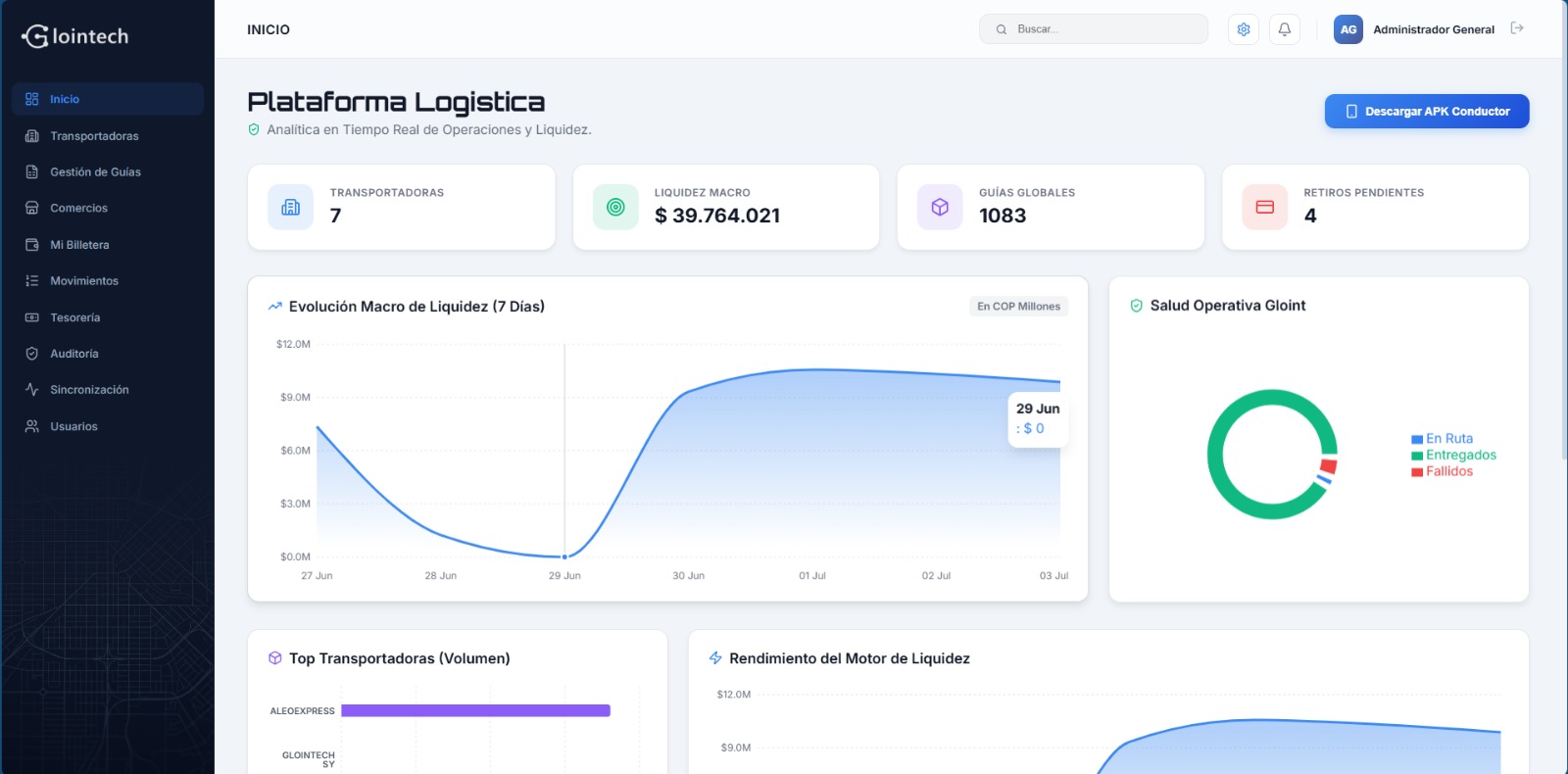Click the logout arrow icon
Screen dimensions: 1568x774
coord(1517,28)
